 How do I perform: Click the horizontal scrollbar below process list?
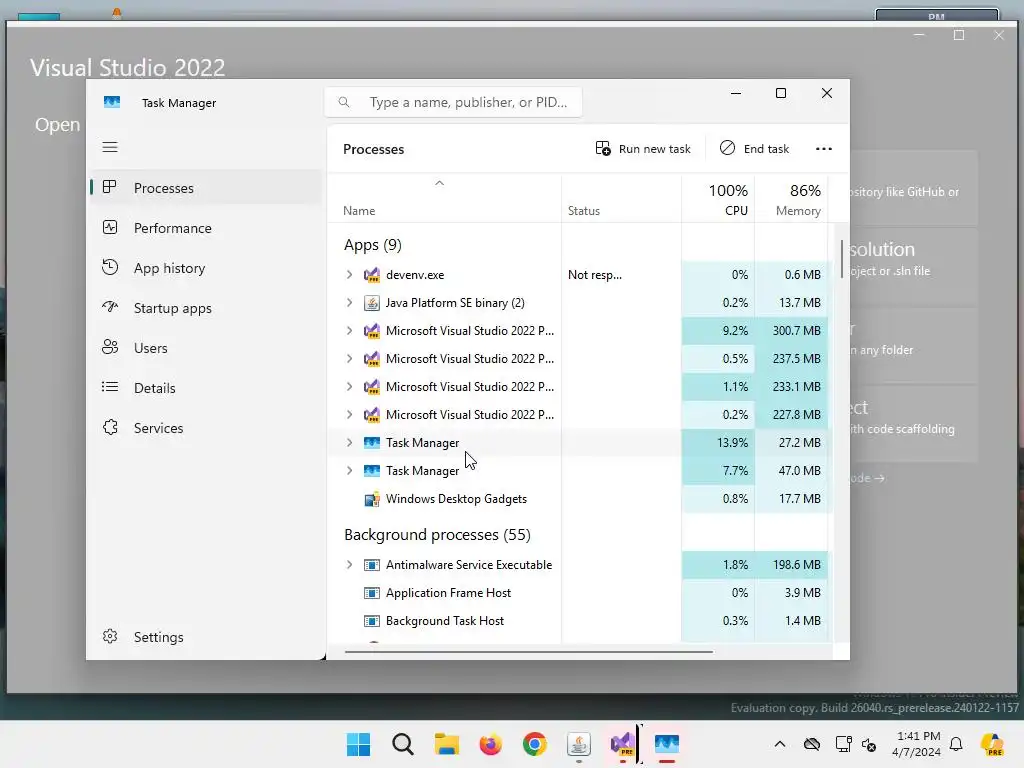pos(528,651)
